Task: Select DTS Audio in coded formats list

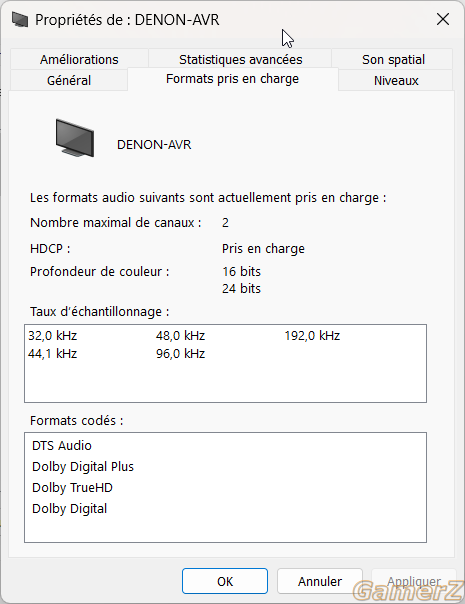Action: (x=62, y=446)
